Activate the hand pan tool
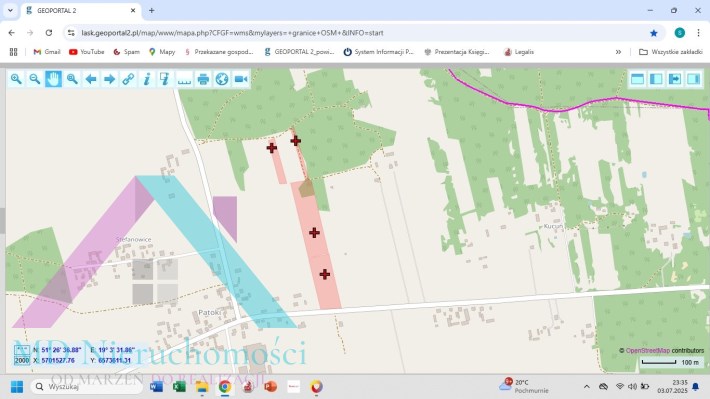 click(53, 79)
